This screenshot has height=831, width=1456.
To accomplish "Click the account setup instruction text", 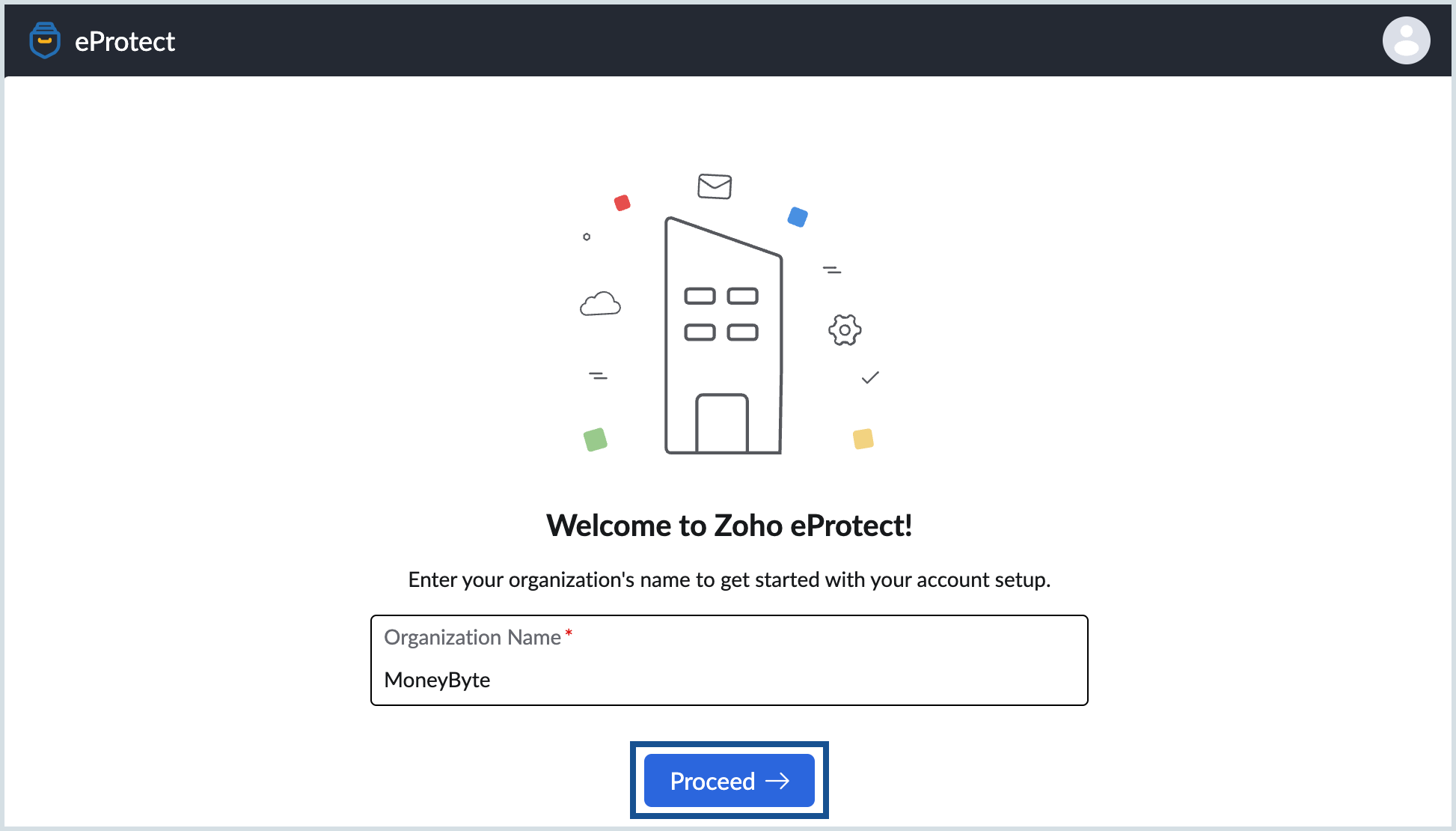I will tap(729, 580).
